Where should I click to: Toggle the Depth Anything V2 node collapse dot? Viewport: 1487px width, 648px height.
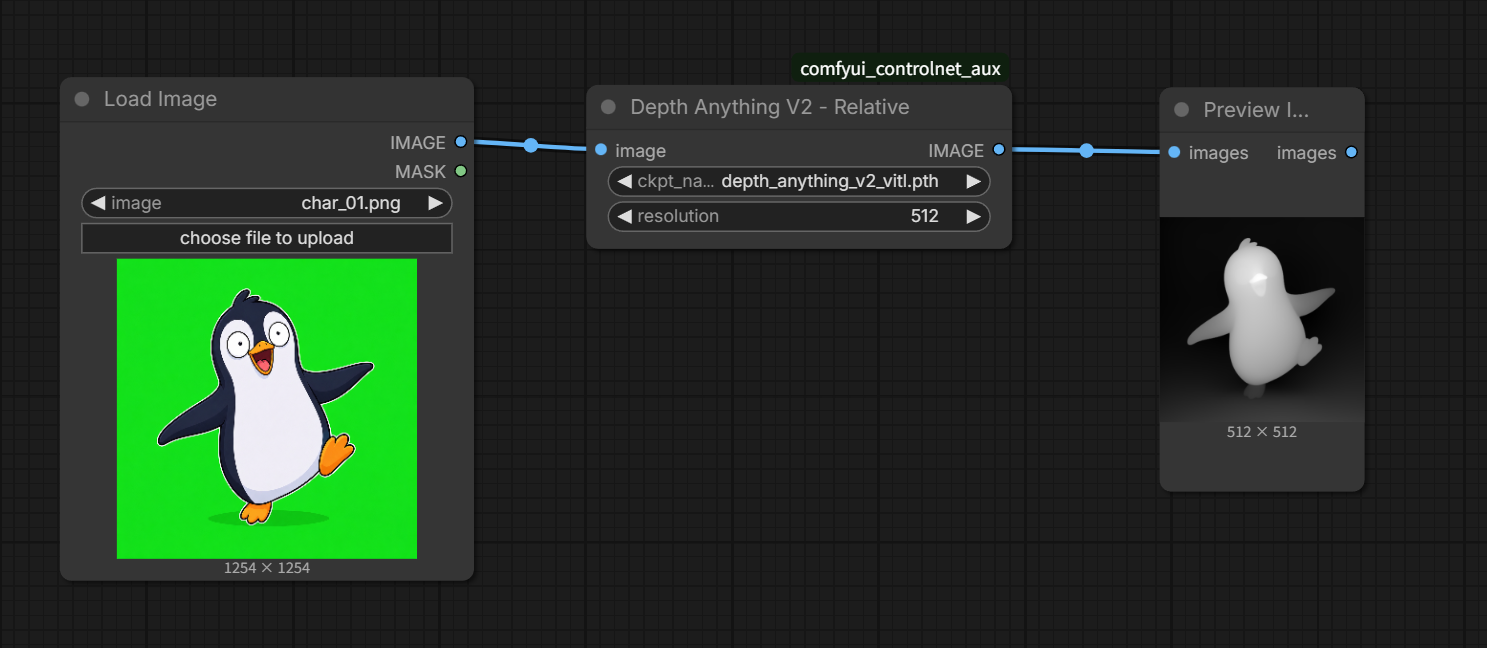pos(608,107)
